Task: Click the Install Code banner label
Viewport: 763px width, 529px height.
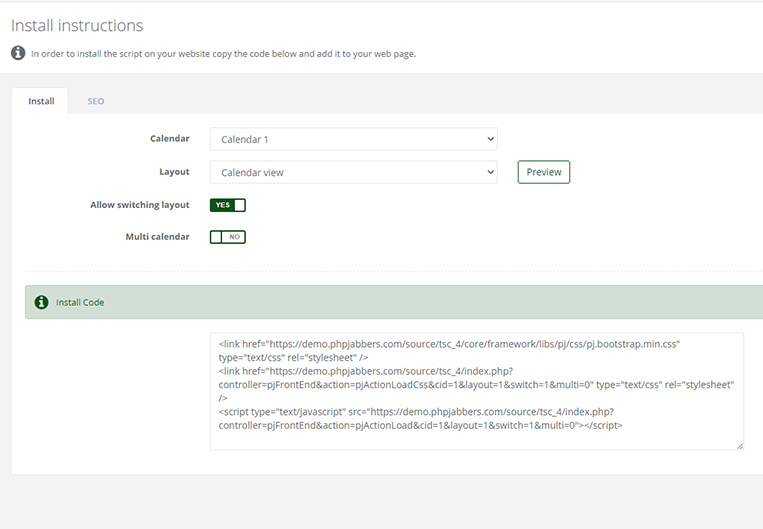Action: coord(80,302)
